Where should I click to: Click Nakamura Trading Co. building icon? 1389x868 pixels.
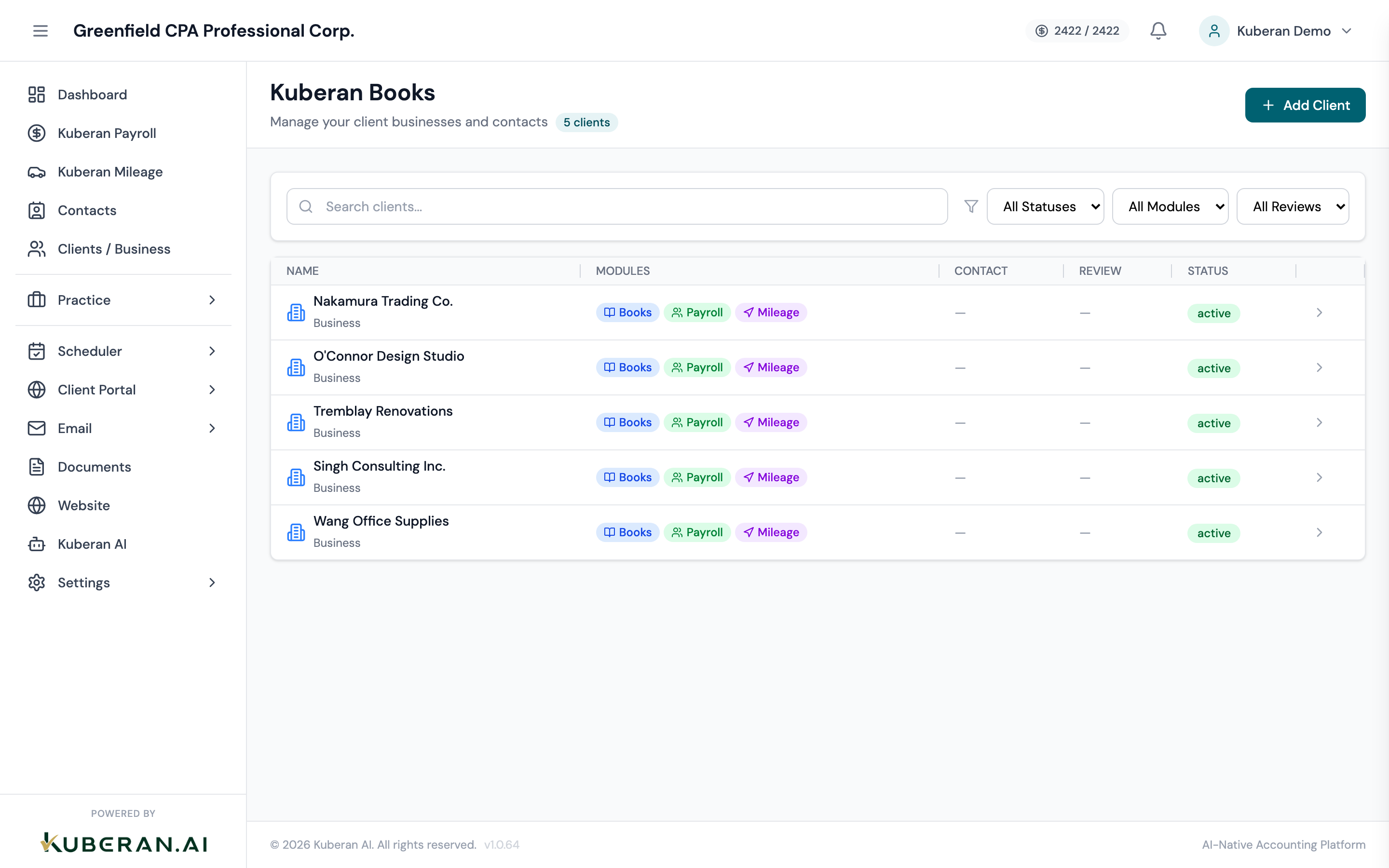pos(296,312)
